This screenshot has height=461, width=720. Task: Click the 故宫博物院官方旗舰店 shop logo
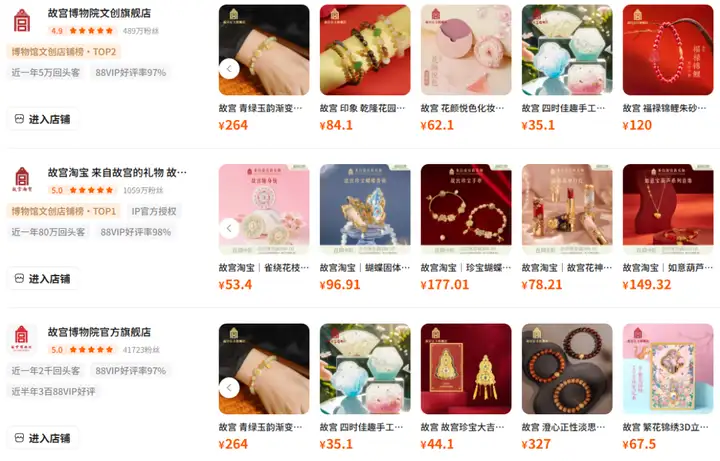click(x=22, y=339)
